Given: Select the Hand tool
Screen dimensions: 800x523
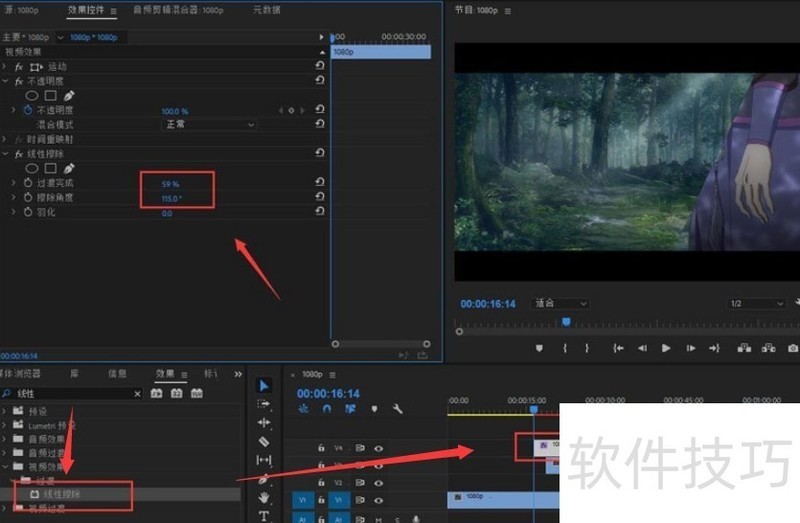Looking at the screenshot, I should point(264,497).
